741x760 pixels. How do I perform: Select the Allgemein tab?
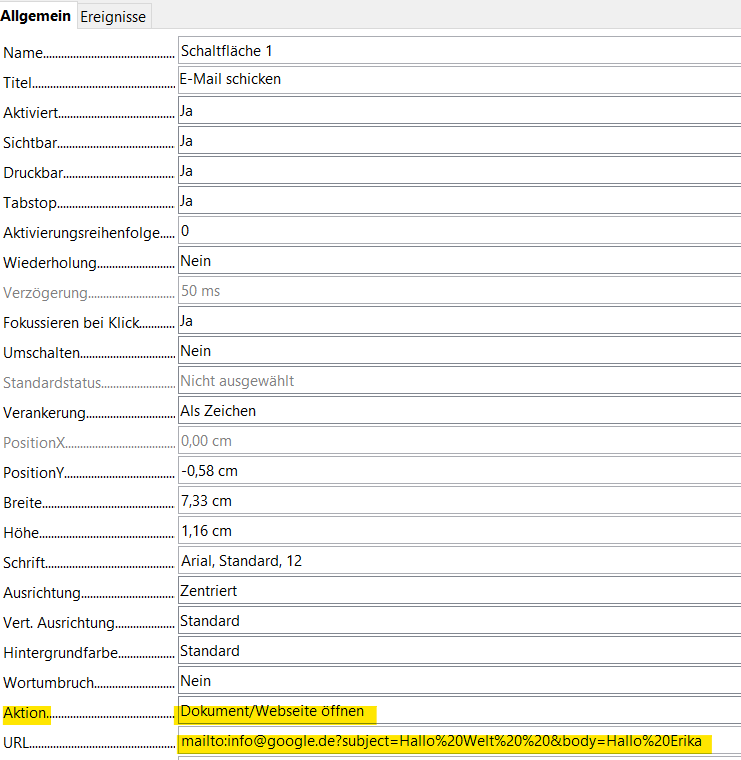36,16
